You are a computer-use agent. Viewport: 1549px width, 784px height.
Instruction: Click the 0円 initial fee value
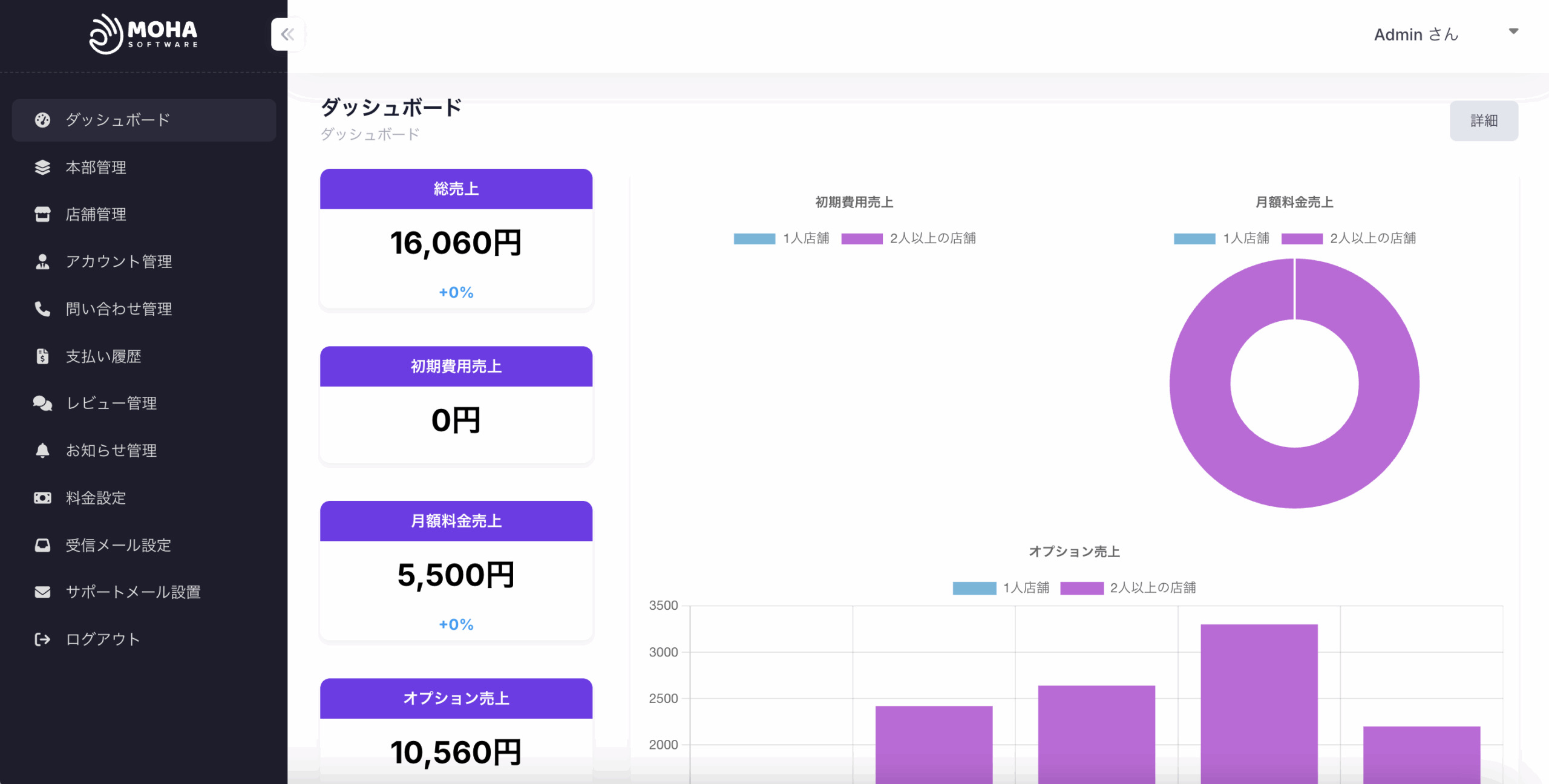click(x=456, y=420)
